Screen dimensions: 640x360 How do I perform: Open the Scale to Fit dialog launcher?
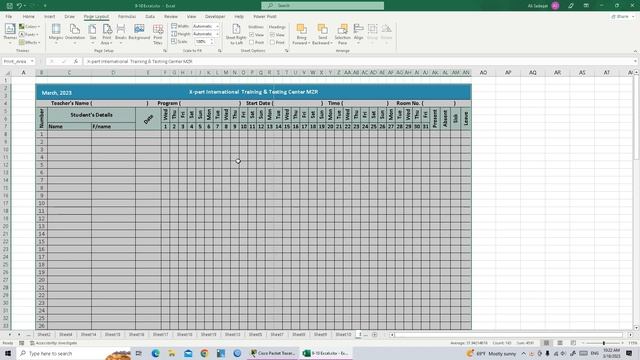(220, 51)
